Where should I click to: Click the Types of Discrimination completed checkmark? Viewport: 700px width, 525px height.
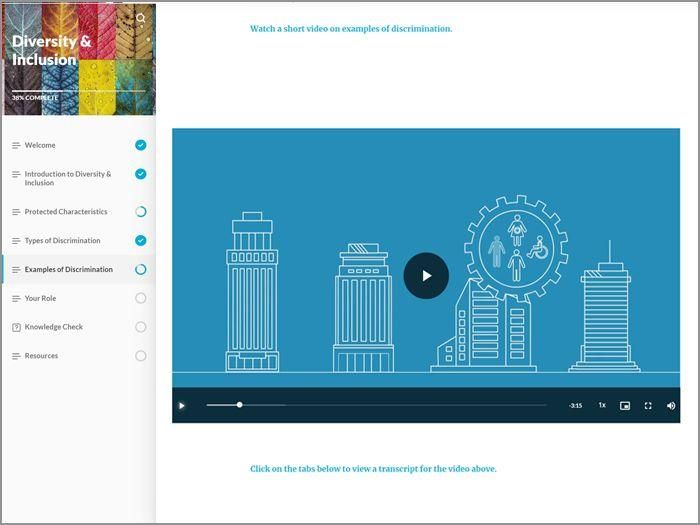141,240
